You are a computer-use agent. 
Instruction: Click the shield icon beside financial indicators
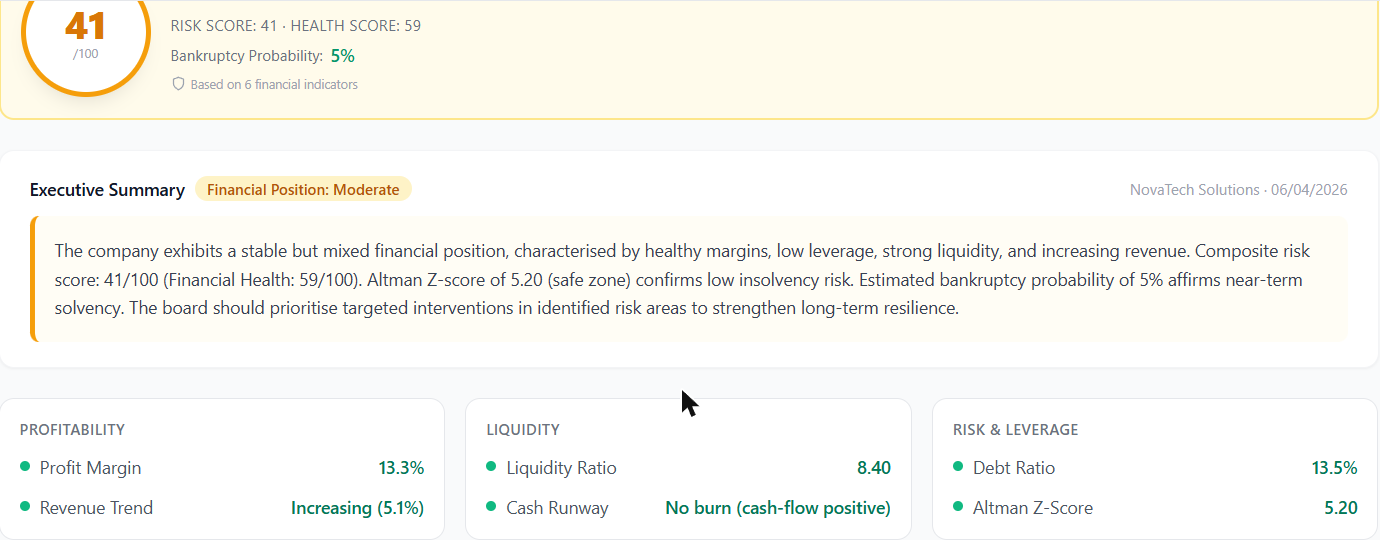click(179, 85)
